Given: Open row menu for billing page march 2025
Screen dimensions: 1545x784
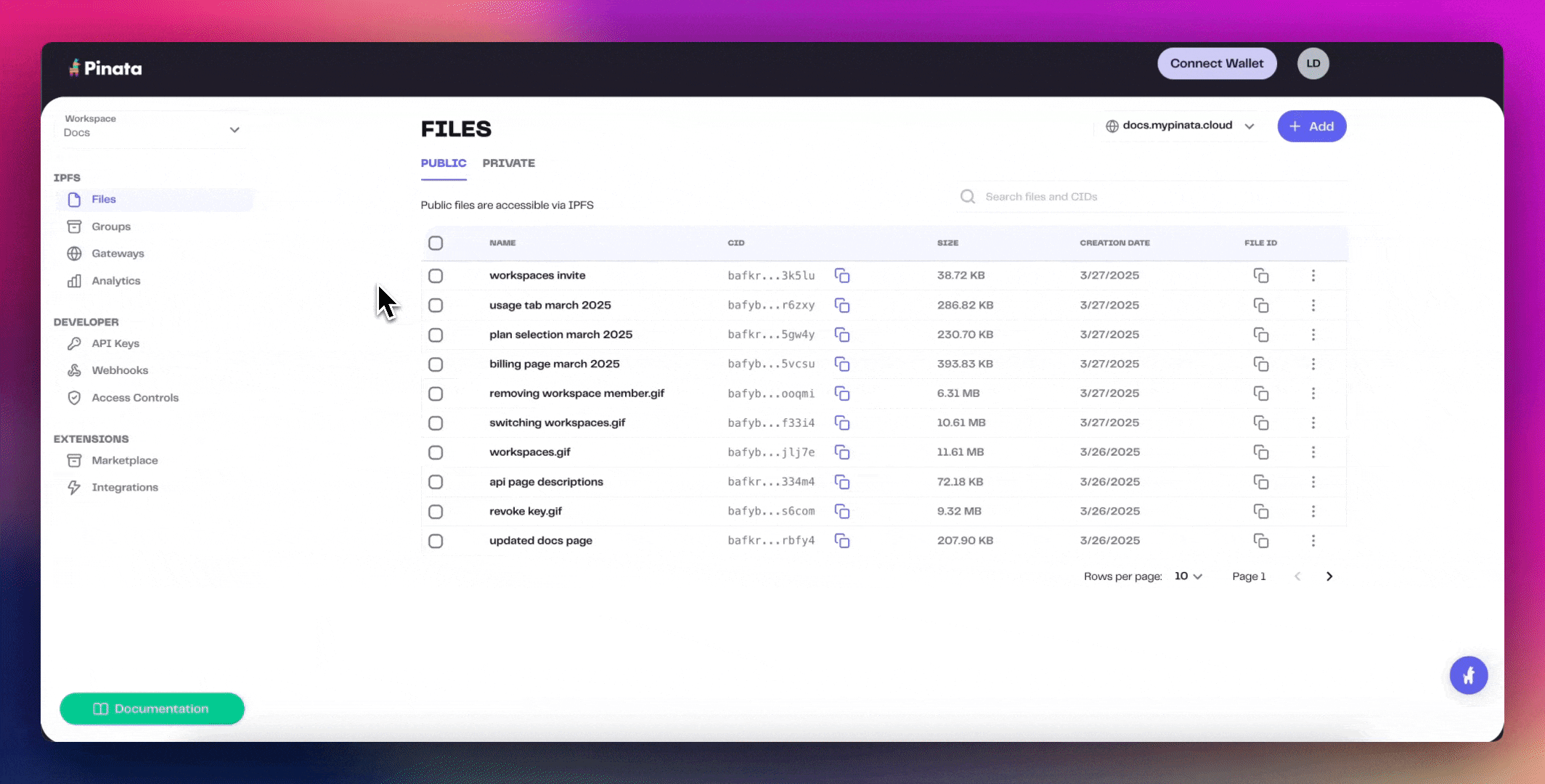Looking at the screenshot, I should point(1313,364).
